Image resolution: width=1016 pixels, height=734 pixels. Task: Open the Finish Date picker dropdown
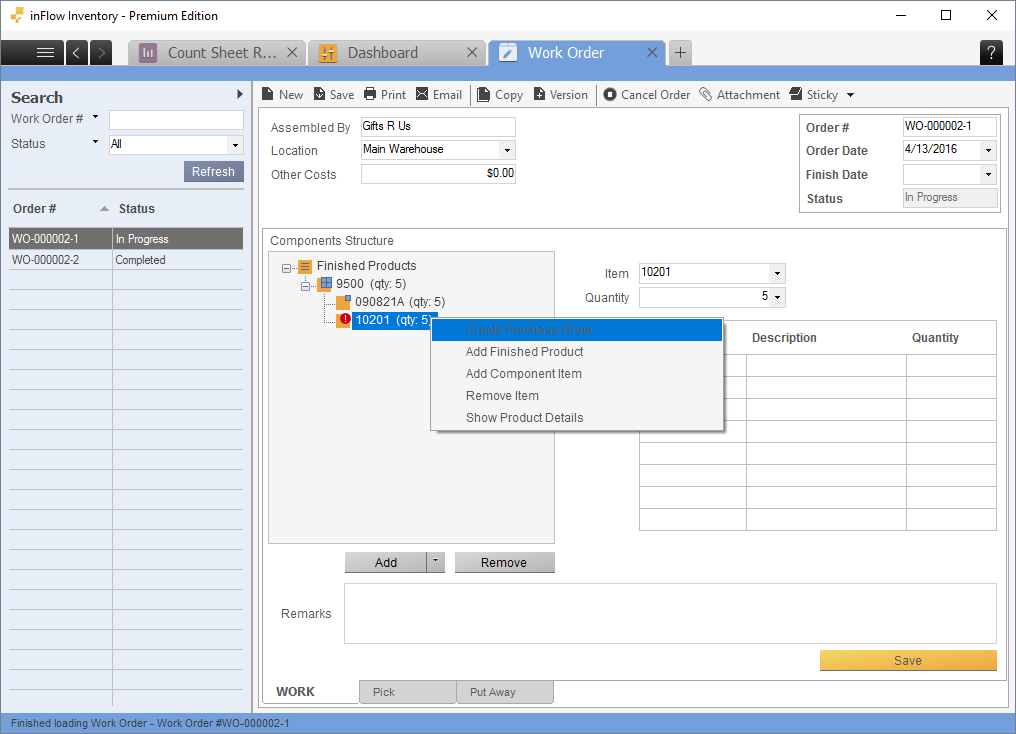coord(988,174)
